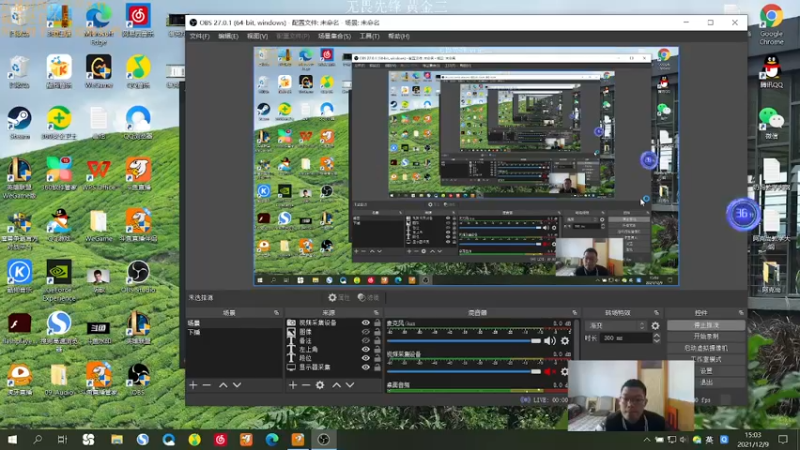
Task: Open Windows Start menu
Action: pyautogui.click(x=12, y=439)
